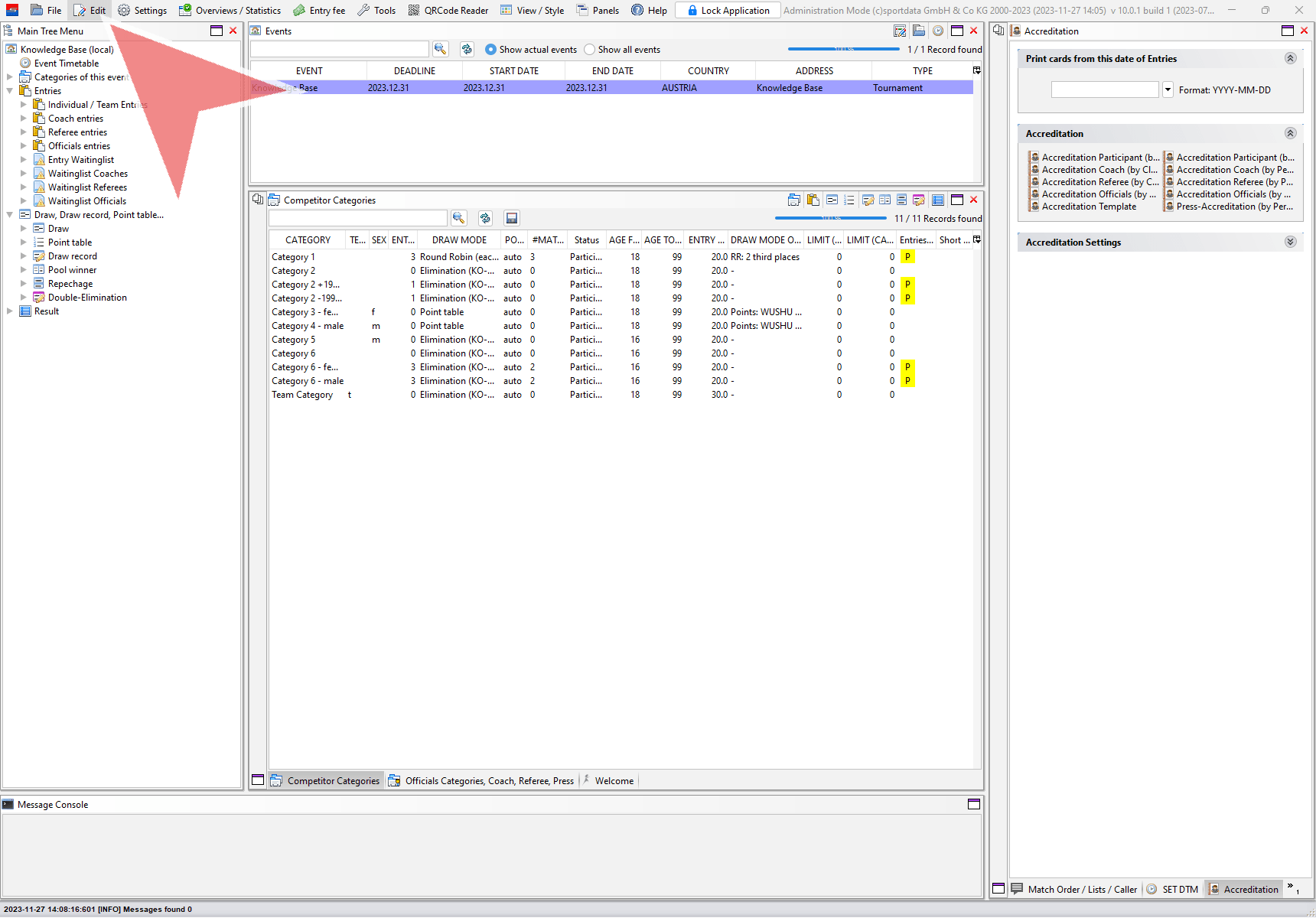Expand the Result tree node
The height and width of the screenshot is (918, 1316).
coord(9,311)
